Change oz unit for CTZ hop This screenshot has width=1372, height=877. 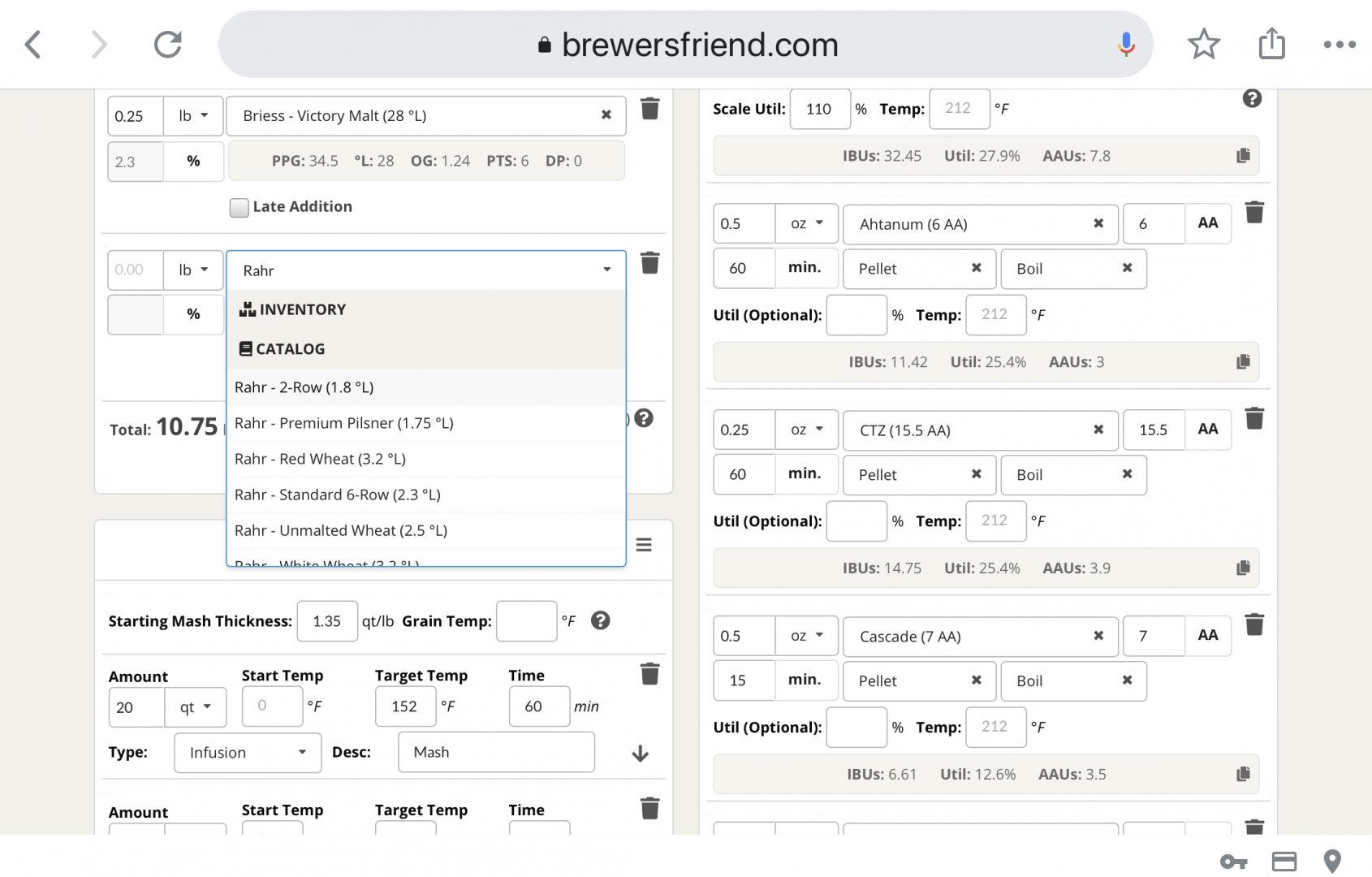(x=806, y=430)
